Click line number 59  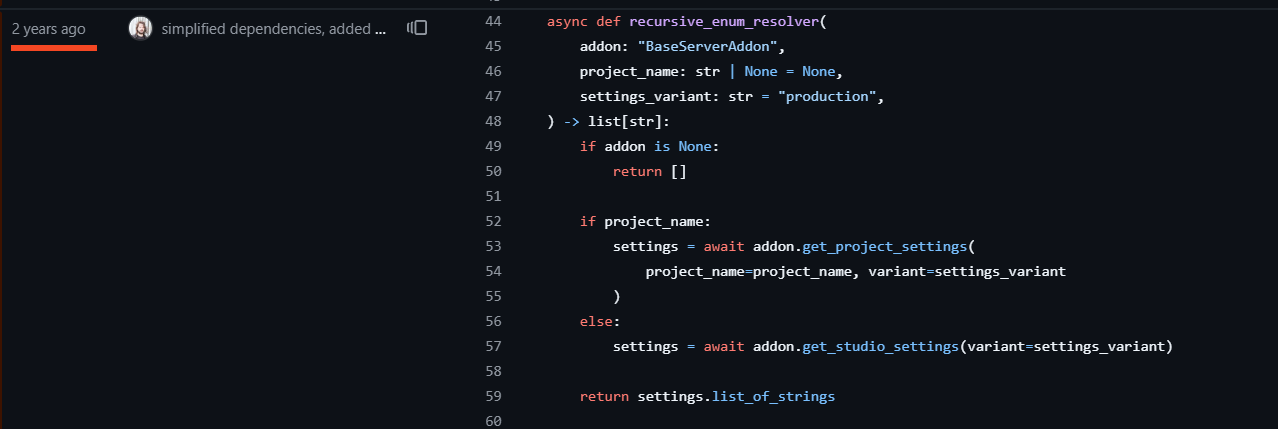point(492,396)
